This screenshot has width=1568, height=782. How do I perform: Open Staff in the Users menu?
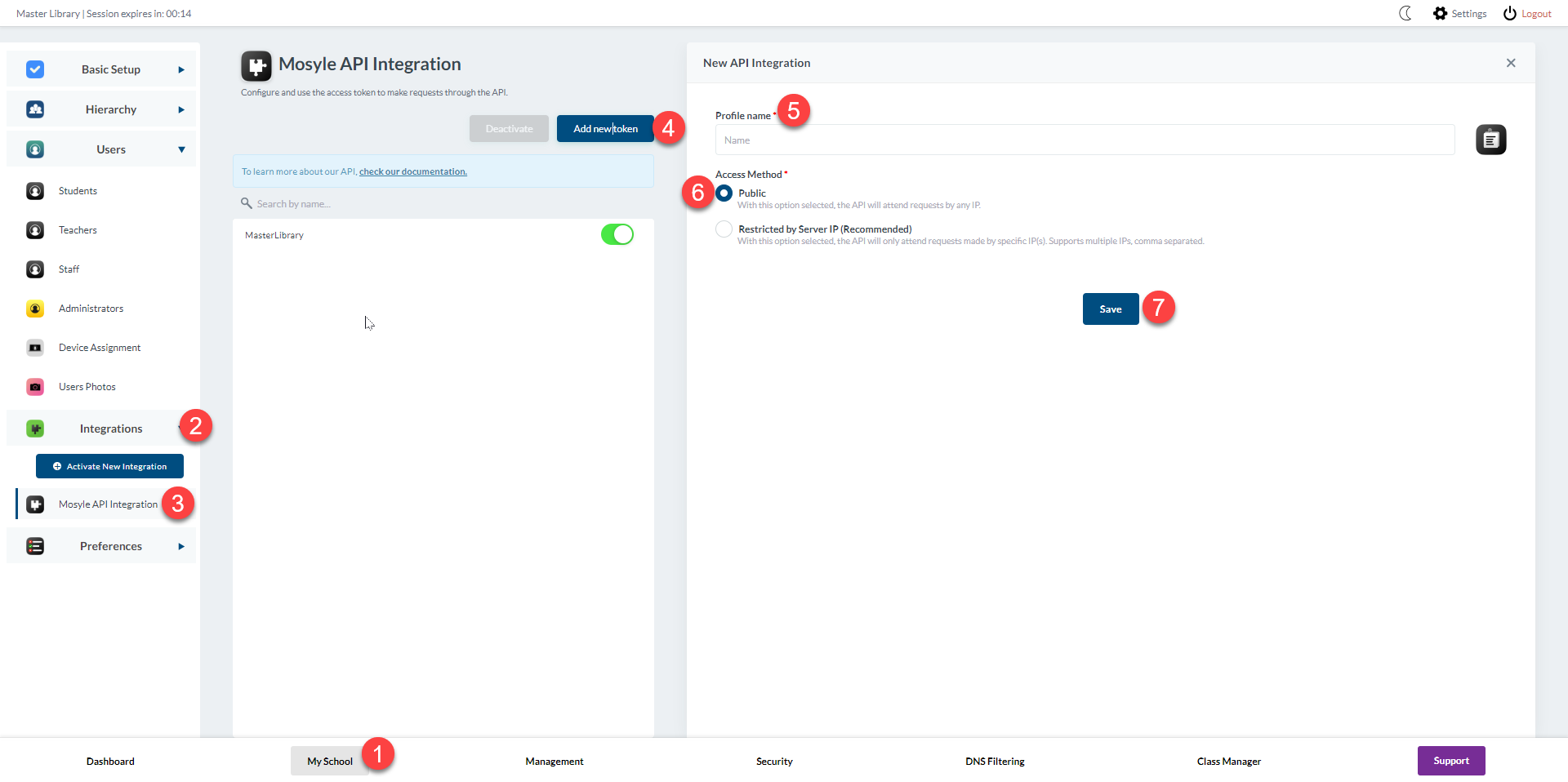coord(69,269)
